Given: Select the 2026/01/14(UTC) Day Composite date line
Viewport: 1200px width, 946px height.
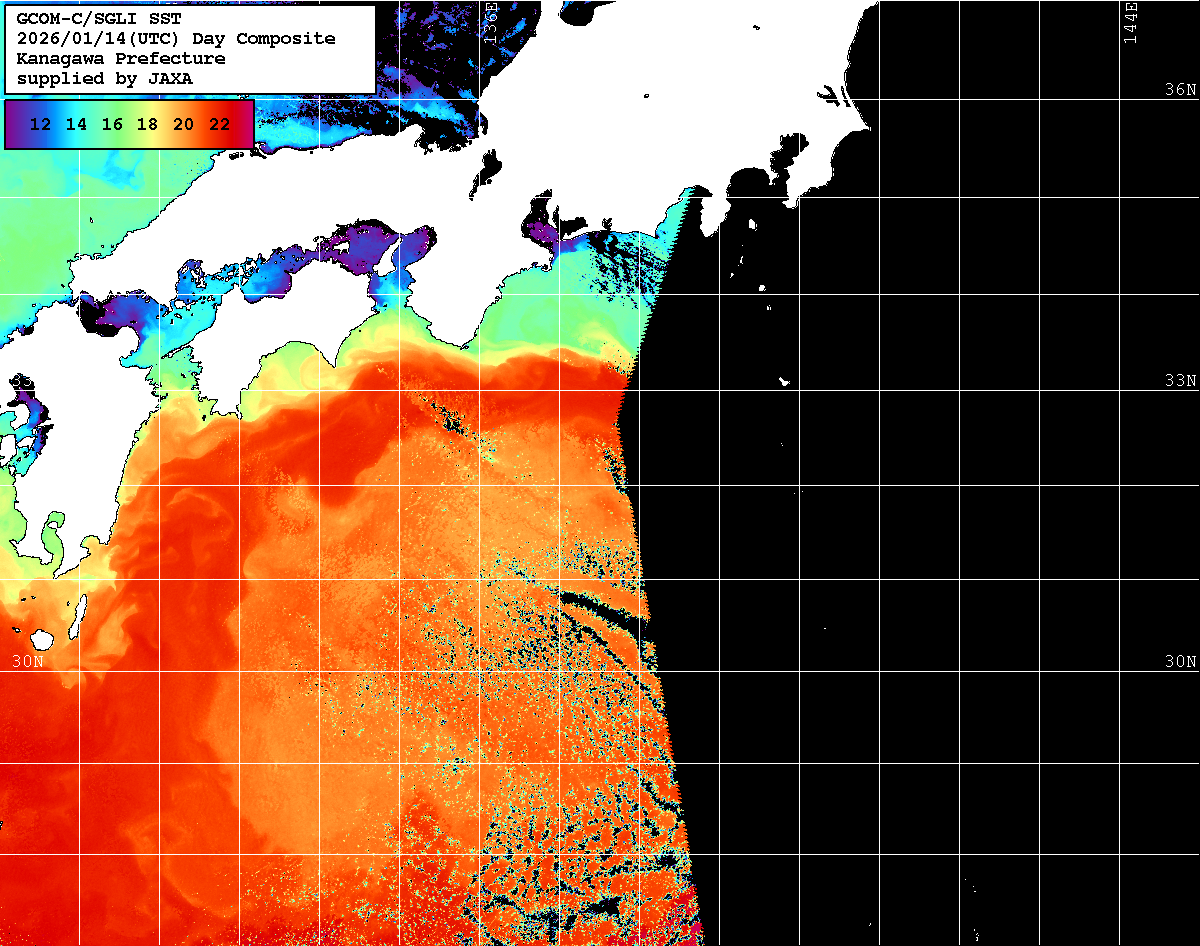Looking at the screenshot, I should 176,39.
